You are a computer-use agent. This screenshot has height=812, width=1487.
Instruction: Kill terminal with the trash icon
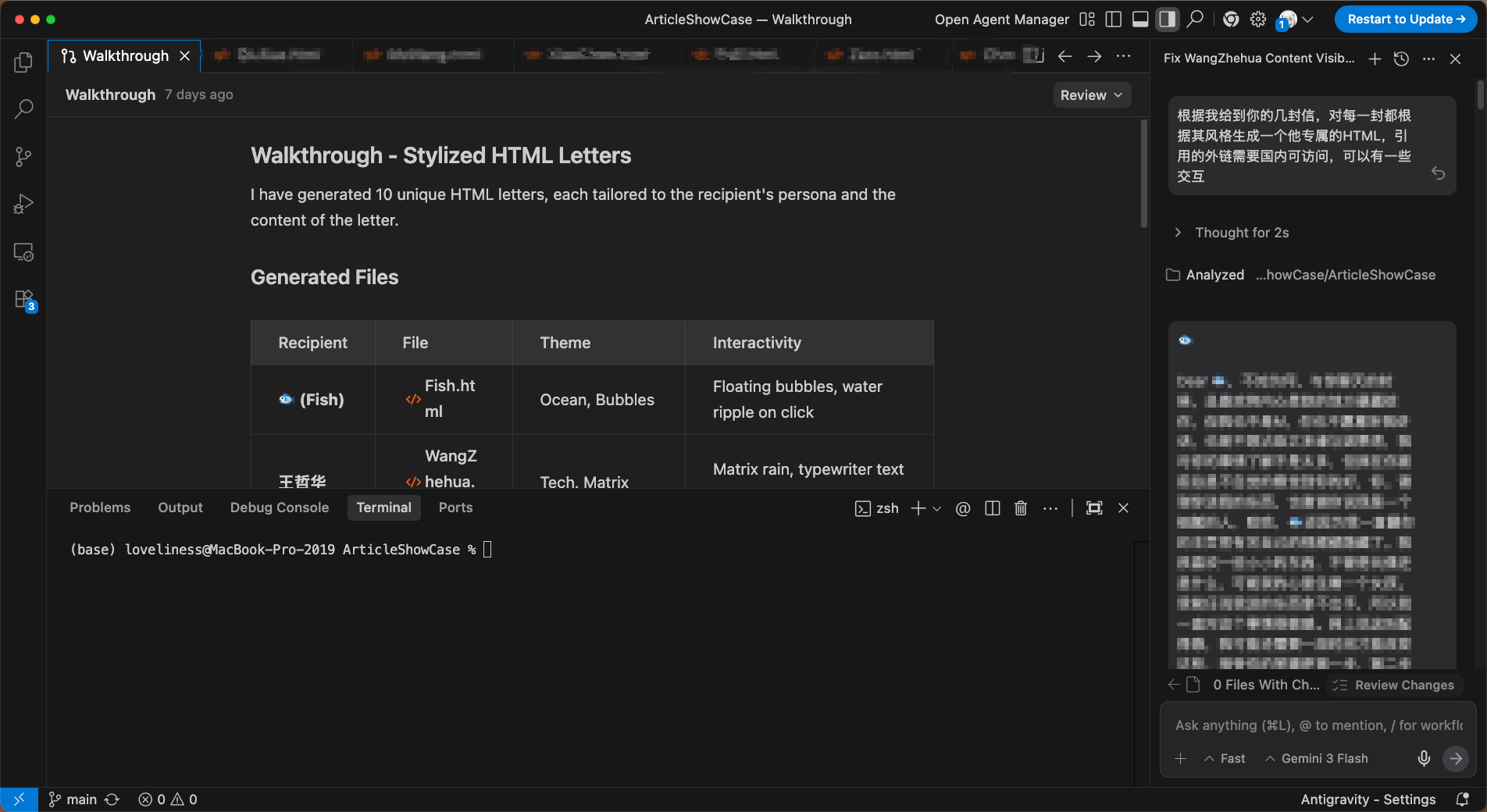click(x=1020, y=508)
